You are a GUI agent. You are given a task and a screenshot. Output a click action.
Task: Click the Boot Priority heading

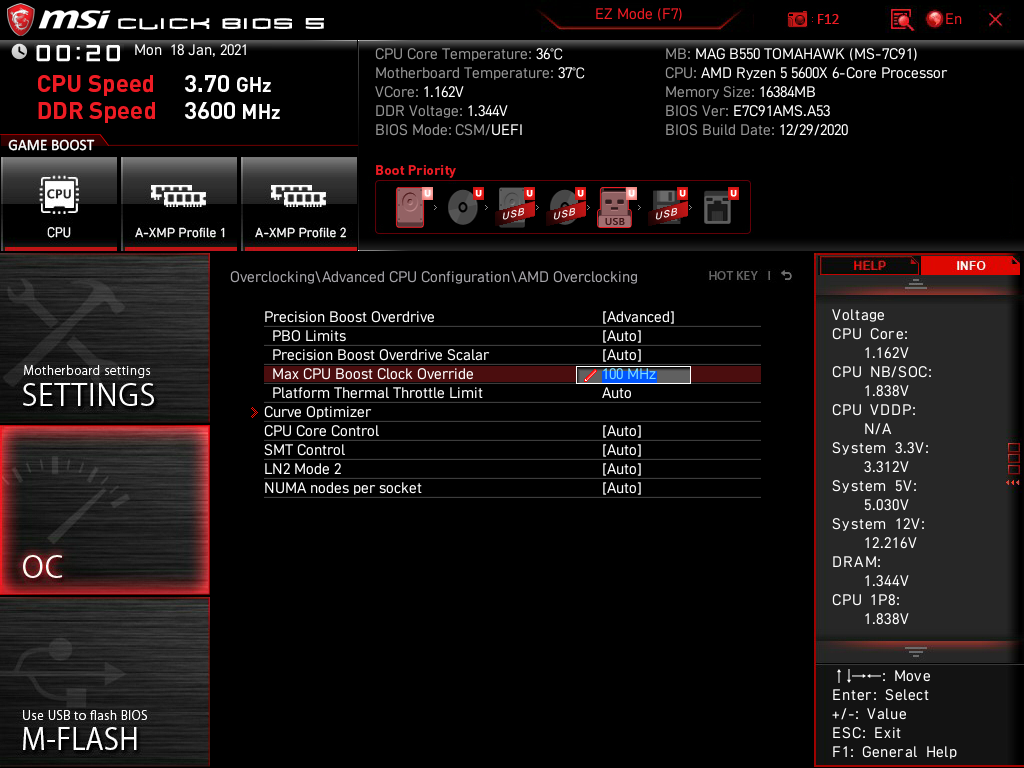tap(415, 170)
